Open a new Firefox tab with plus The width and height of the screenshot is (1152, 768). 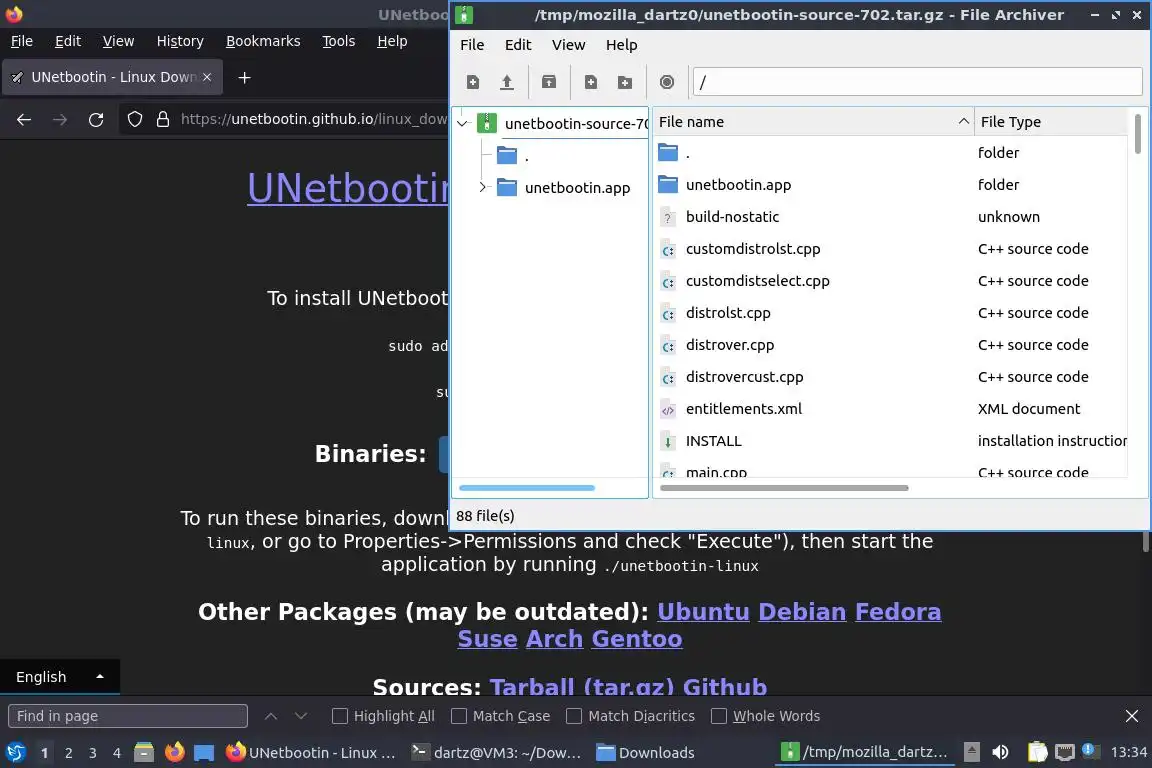tap(245, 77)
